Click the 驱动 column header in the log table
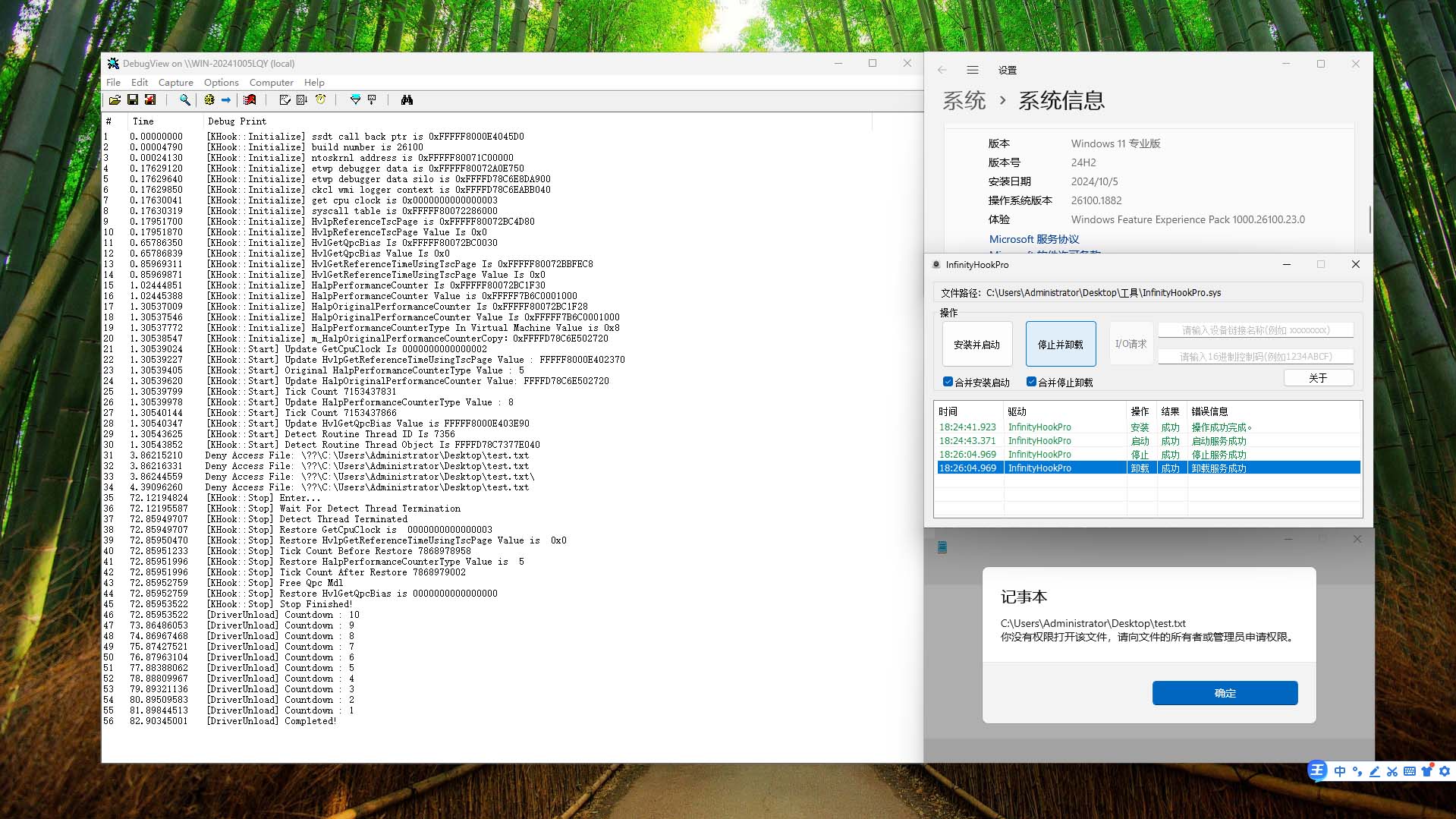The image size is (1456, 819). coord(1065,411)
